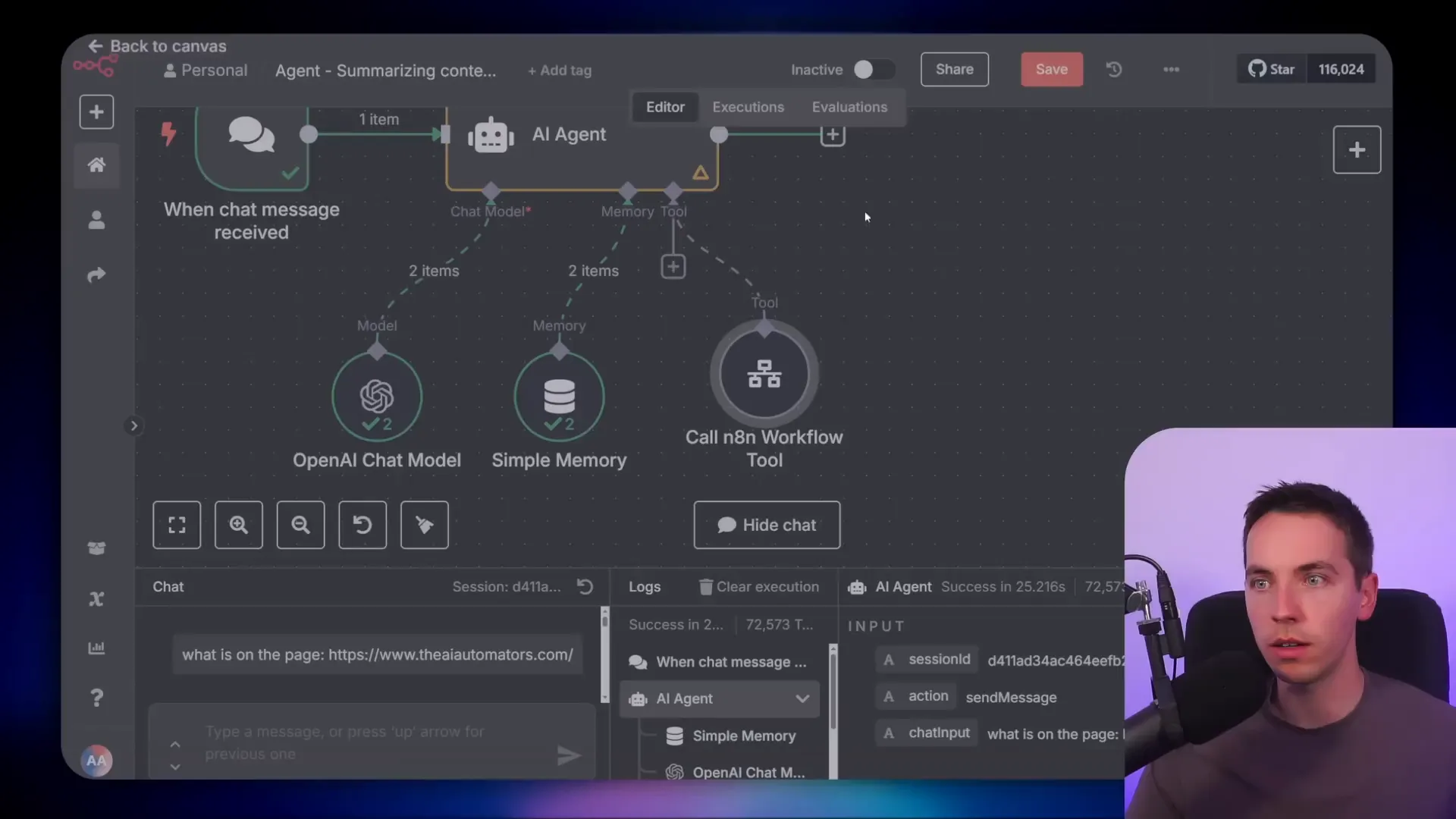Toggle the Inactive workflow switch

[x=874, y=70]
